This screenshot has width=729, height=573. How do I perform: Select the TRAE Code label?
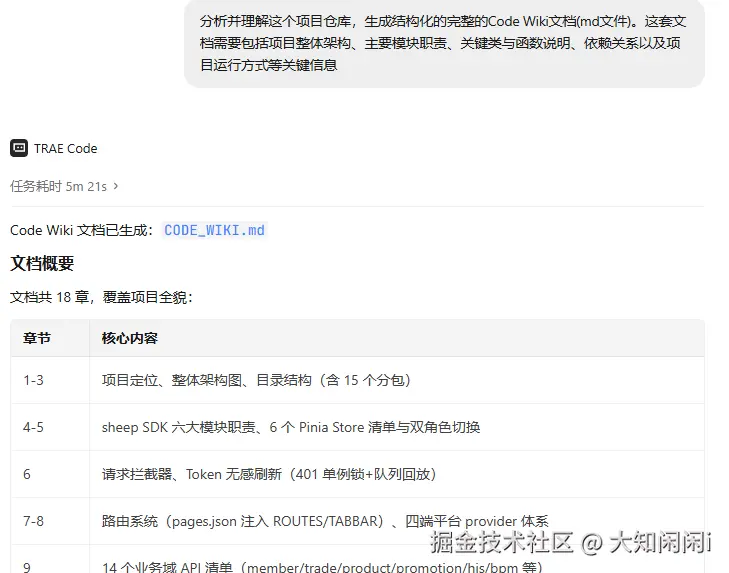[66, 148]
